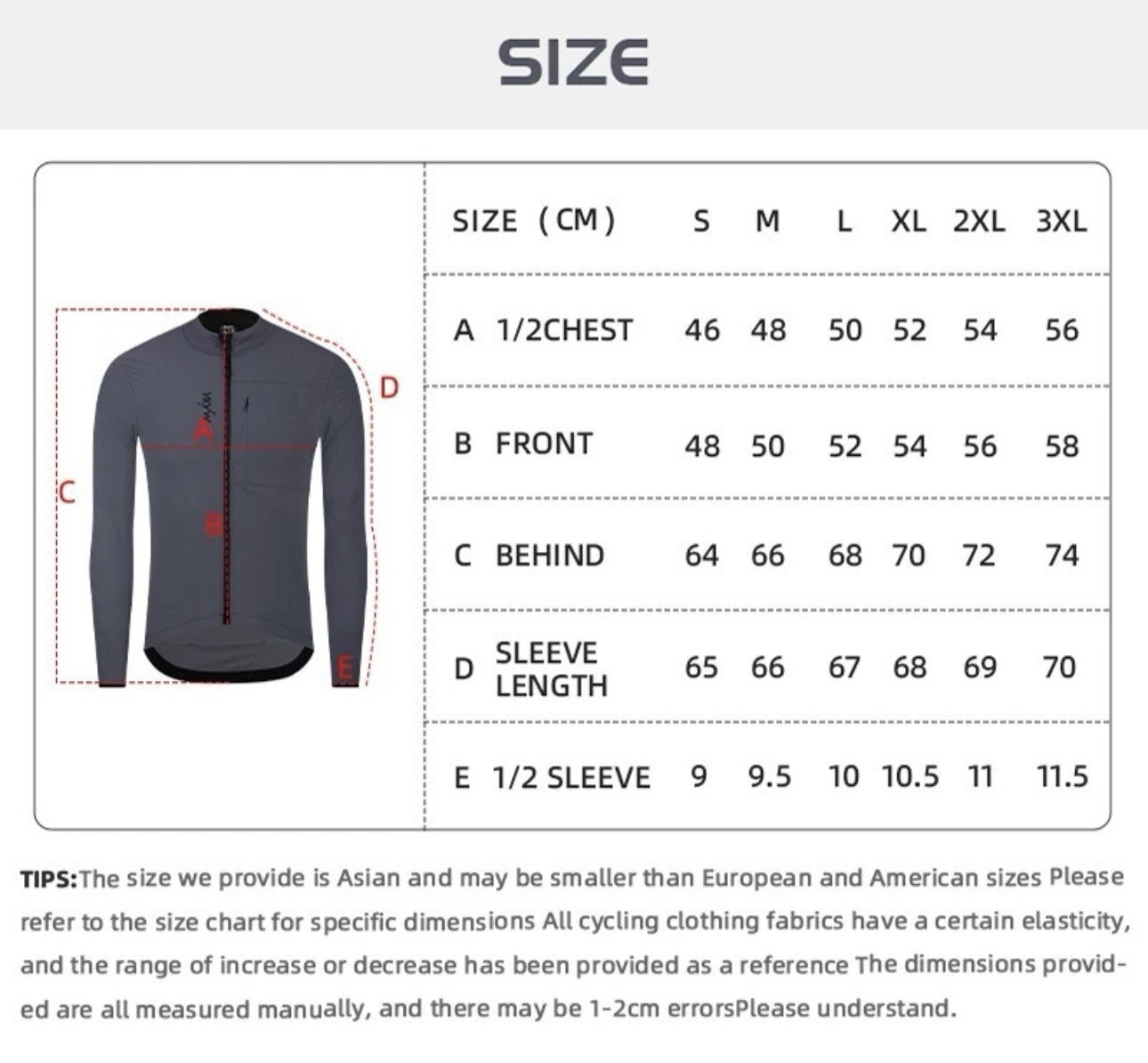This screenshot has width=1148, height=1063.
Task: Click the D SLEEVE LENGTH row label
Action: [x=531, y=669]
